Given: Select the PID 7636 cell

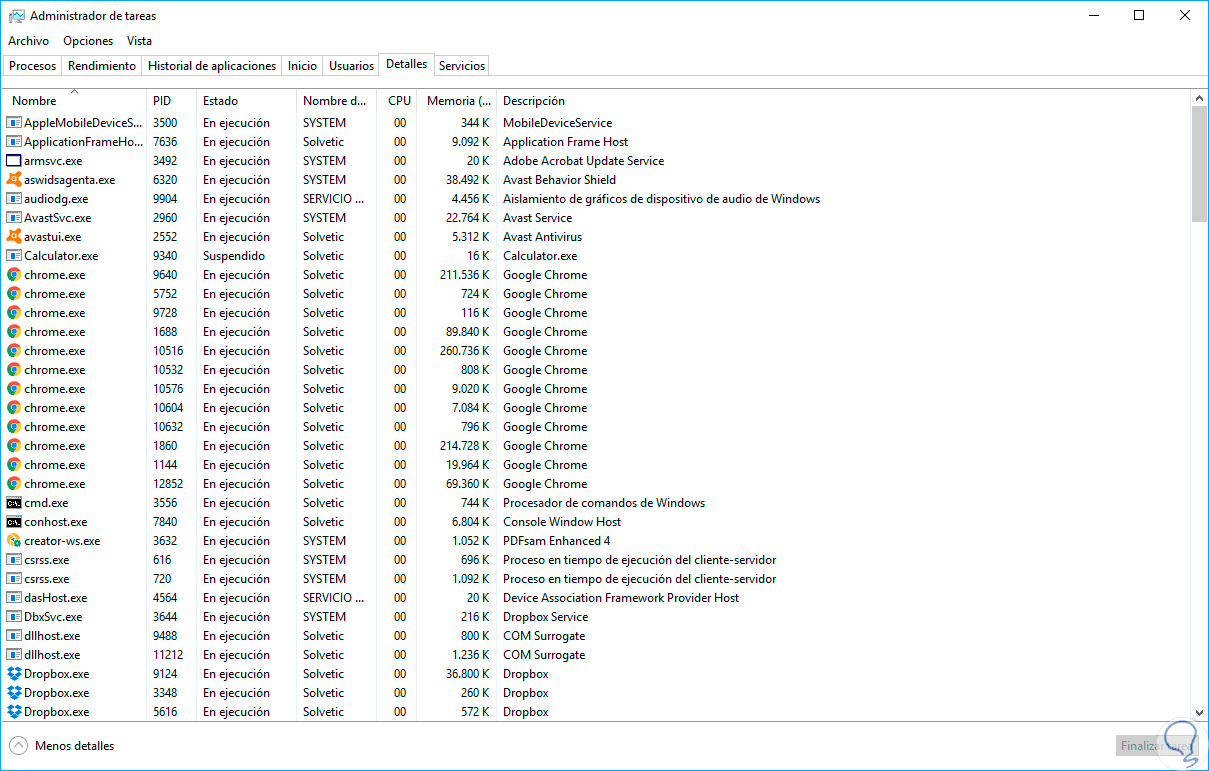Looking at the screenshot, I should [x=165, y=142].
